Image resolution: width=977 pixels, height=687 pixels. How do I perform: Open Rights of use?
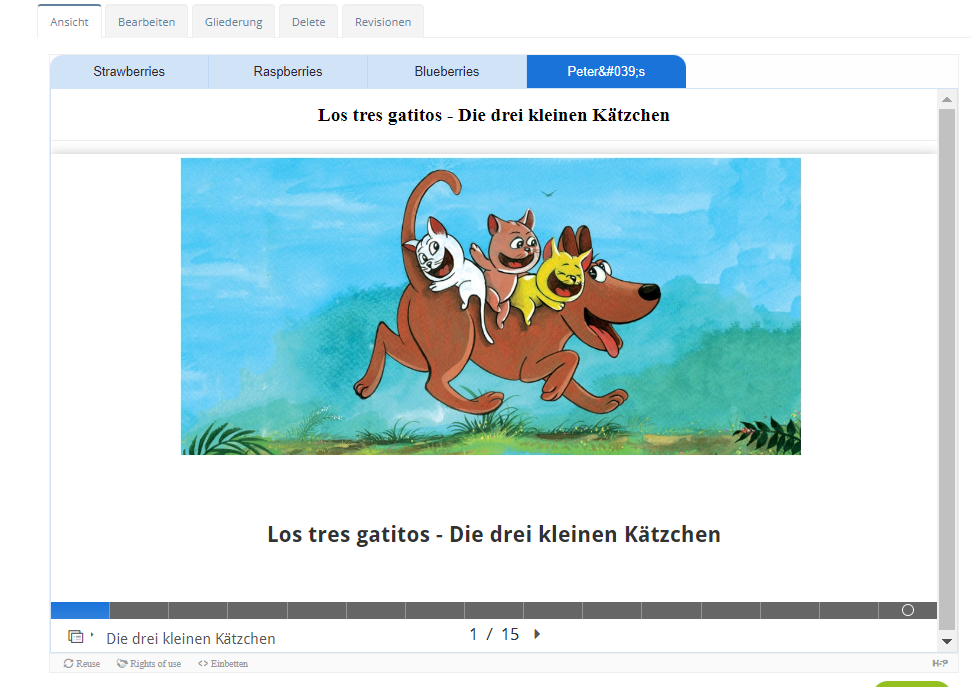pos(149,663)
